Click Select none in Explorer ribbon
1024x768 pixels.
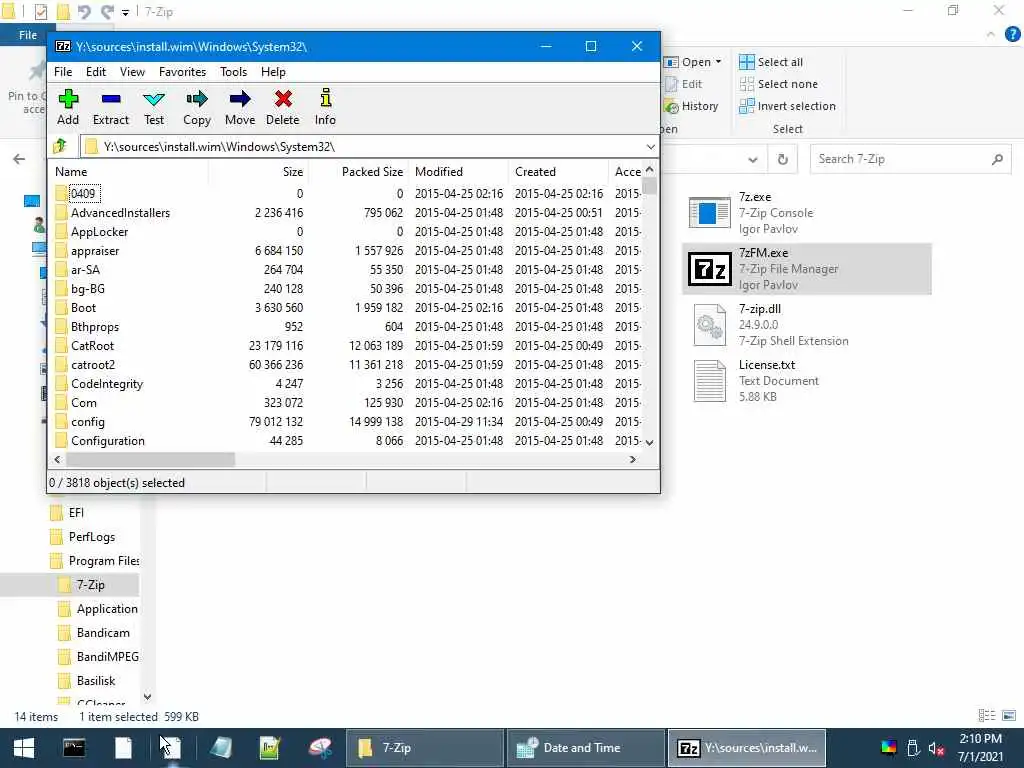coord(778,84)
